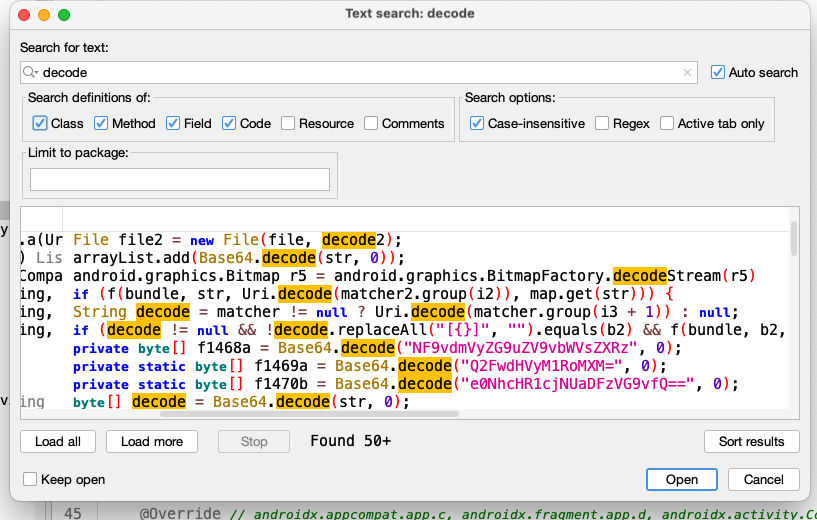Screen dimensions: 817x520
Task: Click the search magnifier icon in text field
Action: [32, 73]
